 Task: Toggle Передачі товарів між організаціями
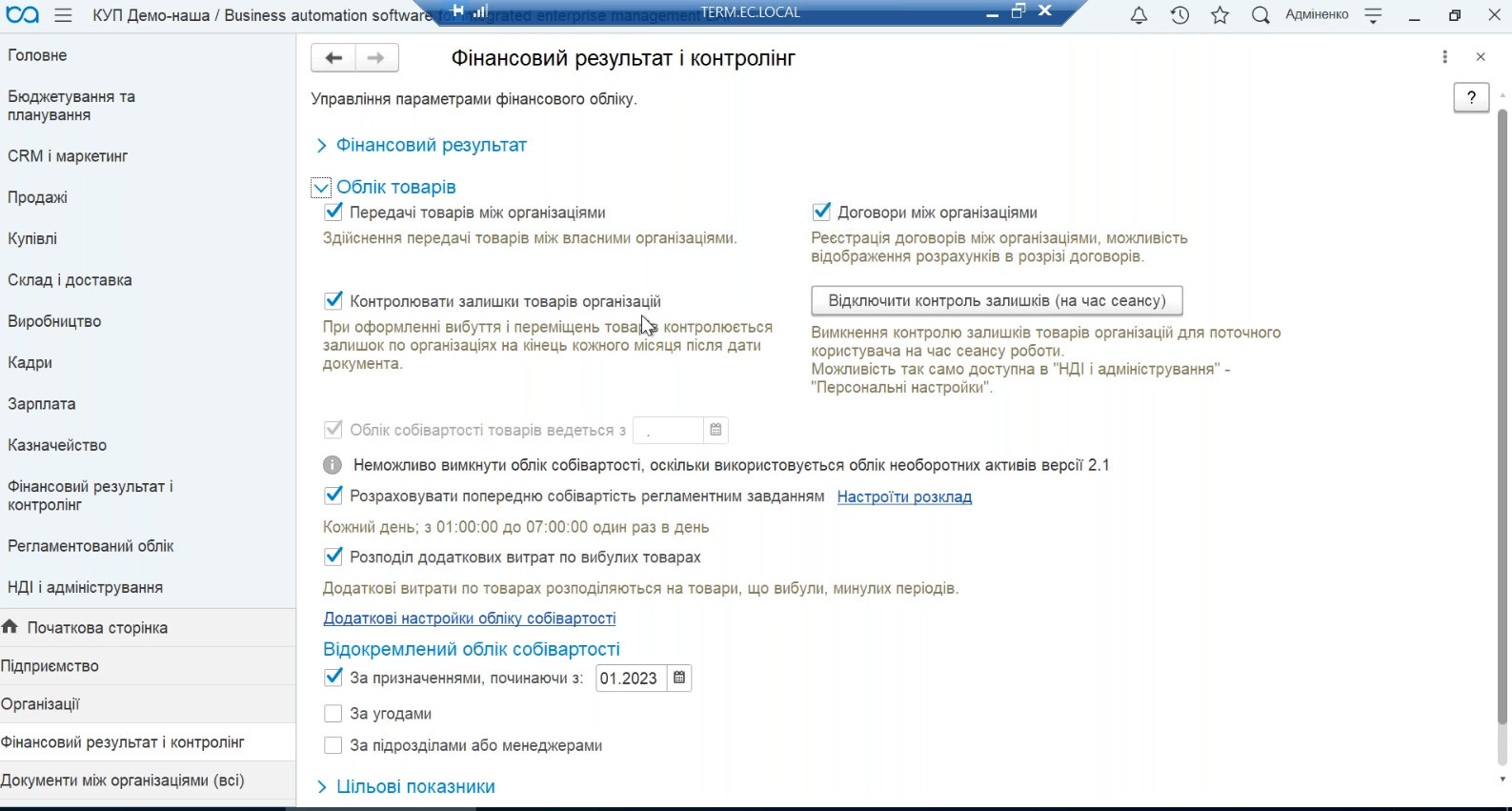tap(333, 212)
